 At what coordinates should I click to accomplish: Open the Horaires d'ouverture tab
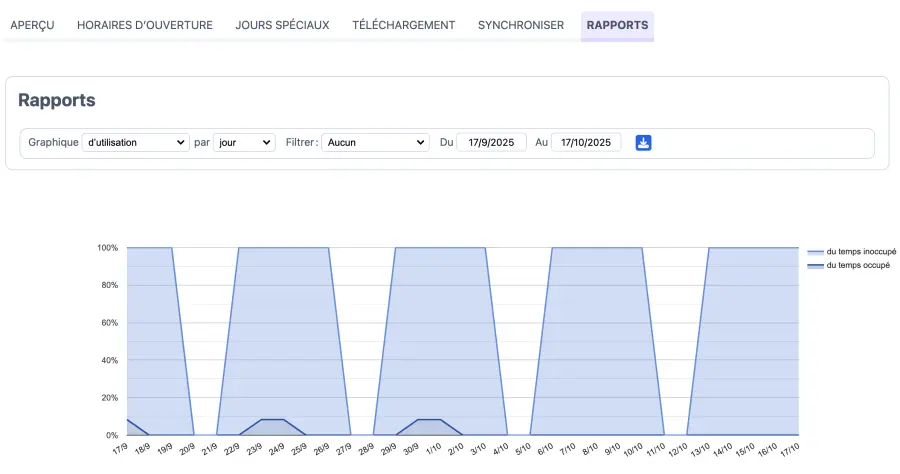[x=145, y=25]
